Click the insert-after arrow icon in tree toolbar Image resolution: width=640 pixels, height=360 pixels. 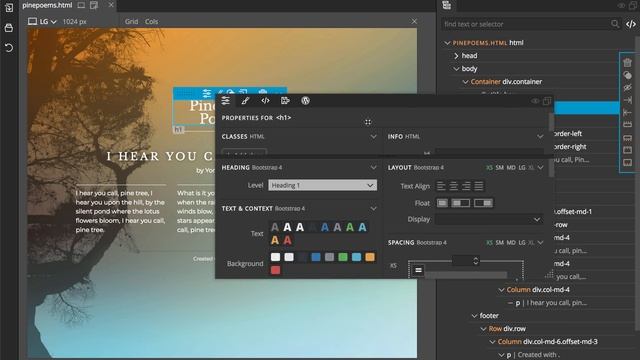tap(627, 100)
